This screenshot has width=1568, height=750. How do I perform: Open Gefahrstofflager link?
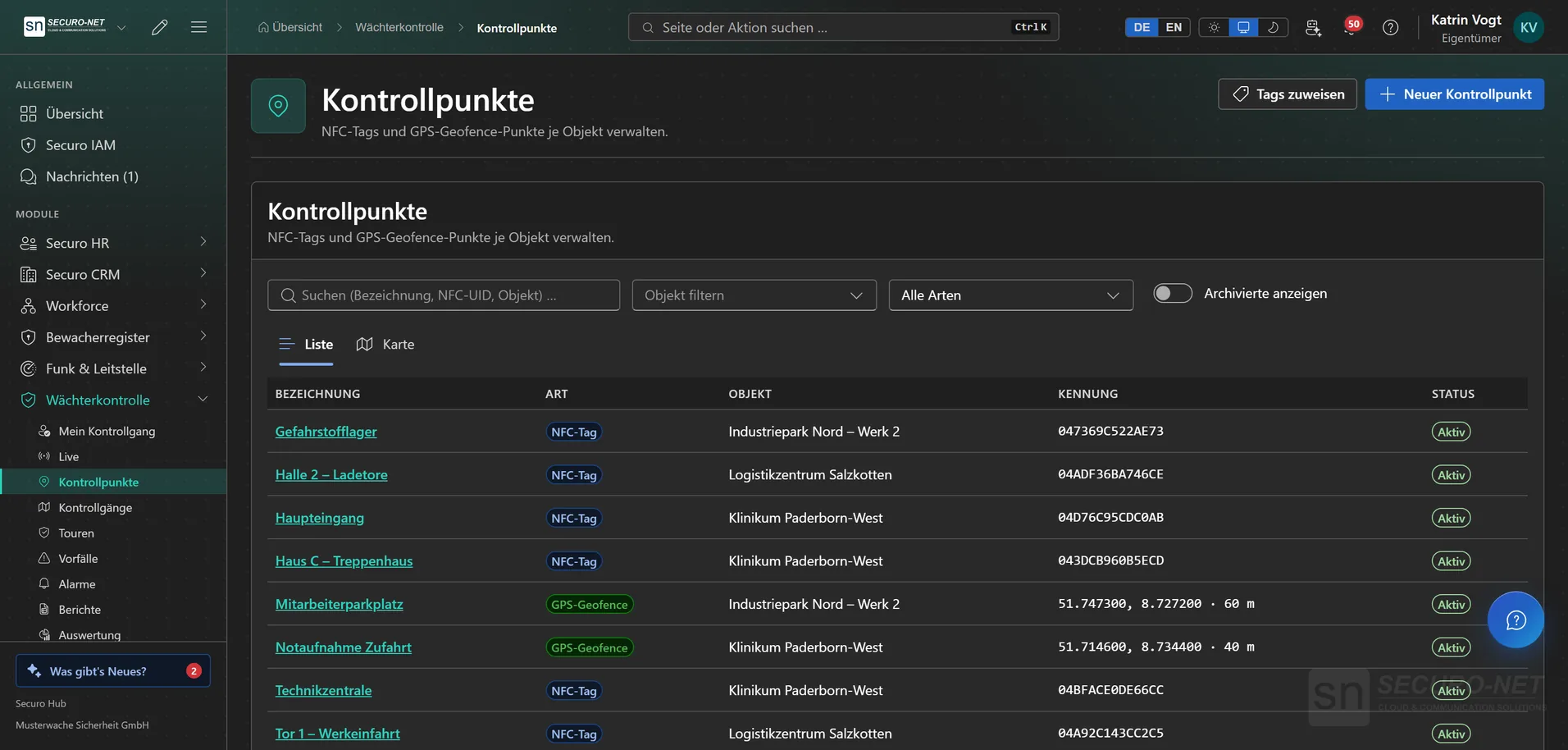pos(326,432)
